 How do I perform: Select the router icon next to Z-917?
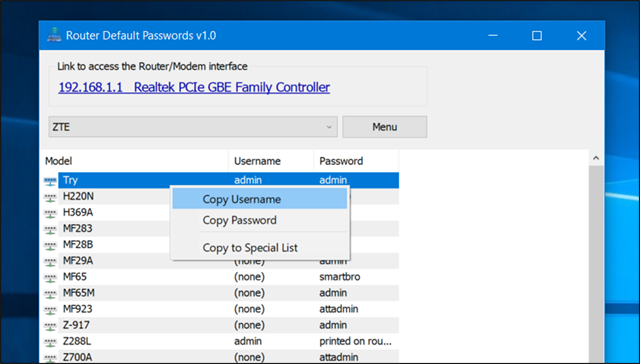coord(50,326)
